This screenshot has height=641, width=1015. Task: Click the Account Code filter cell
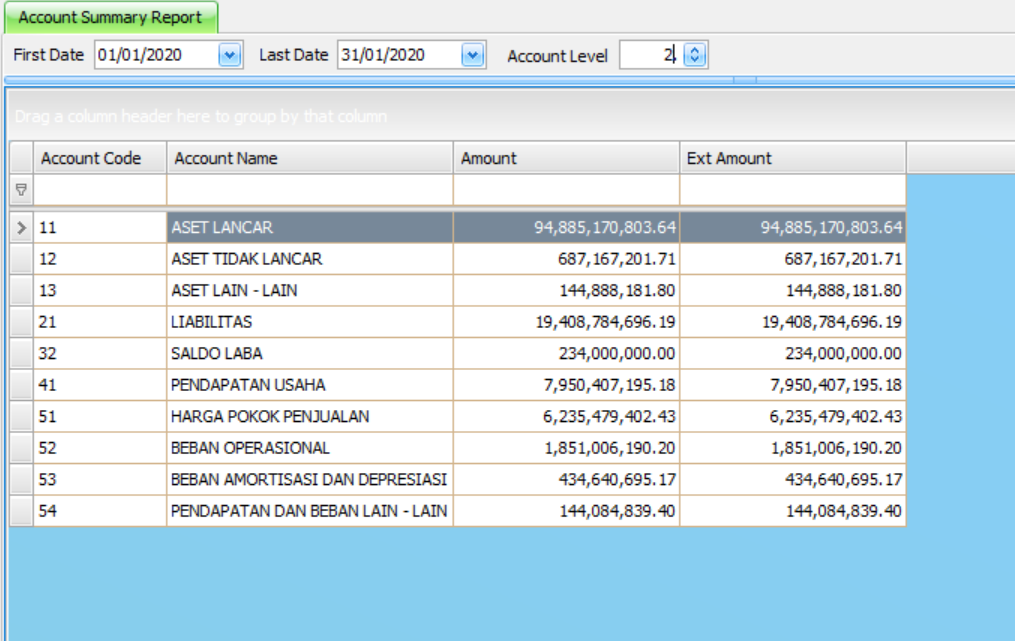tap(100, 190)
